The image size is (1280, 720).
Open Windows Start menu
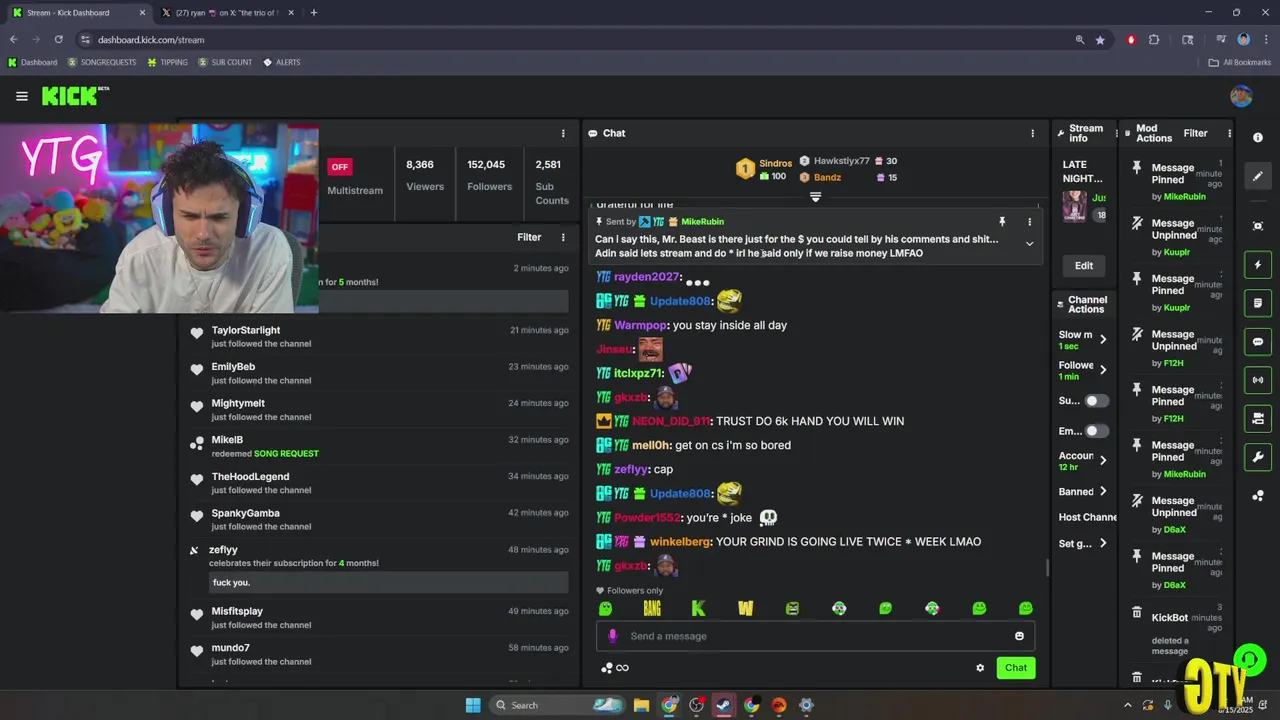coord(473,705)
